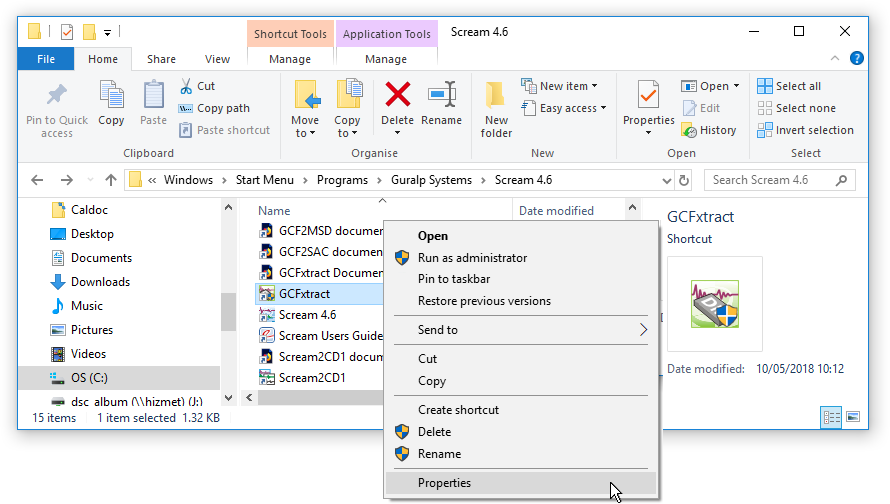Select Downloads in the navigation pane
The image size is (890, 504).
click(x=90, y=282)
